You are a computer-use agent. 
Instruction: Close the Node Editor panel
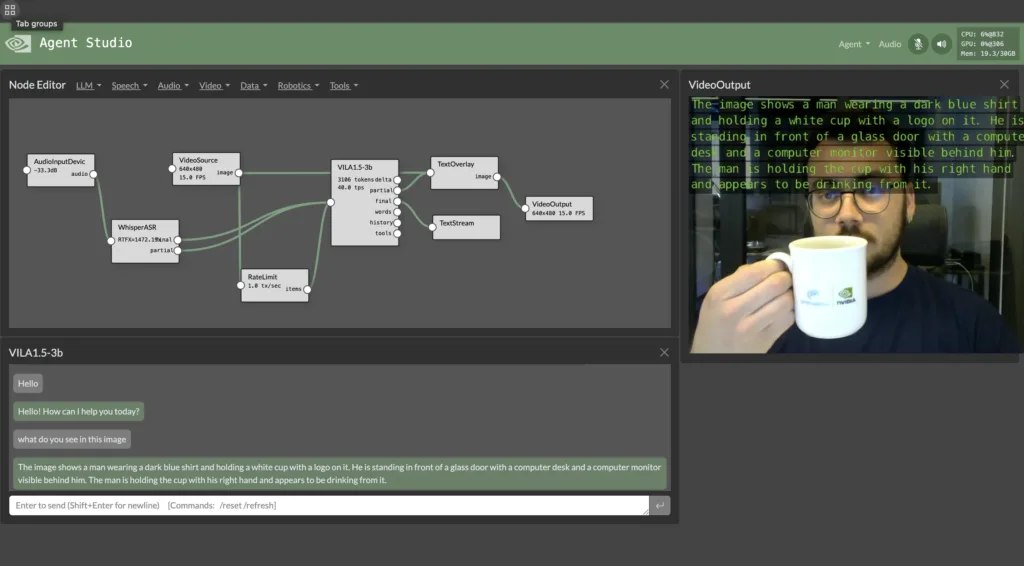(664, 85)
